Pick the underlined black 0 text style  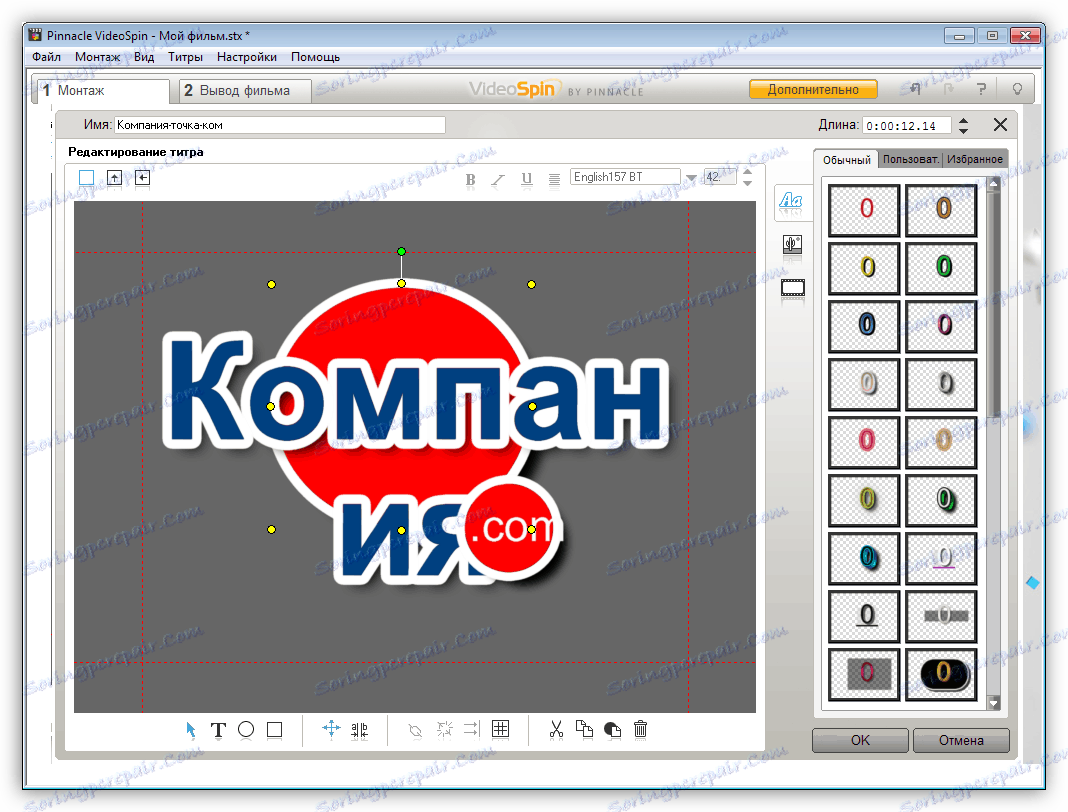(864, 616)
